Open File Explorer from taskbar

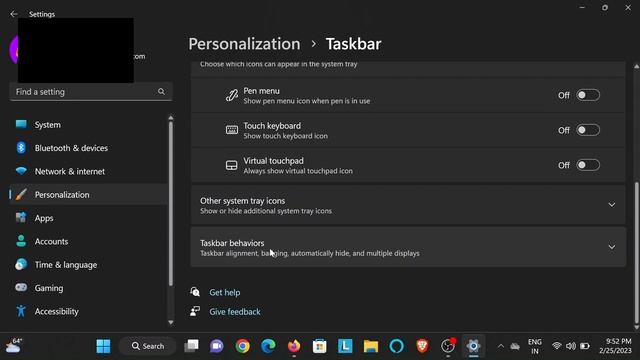371,346
